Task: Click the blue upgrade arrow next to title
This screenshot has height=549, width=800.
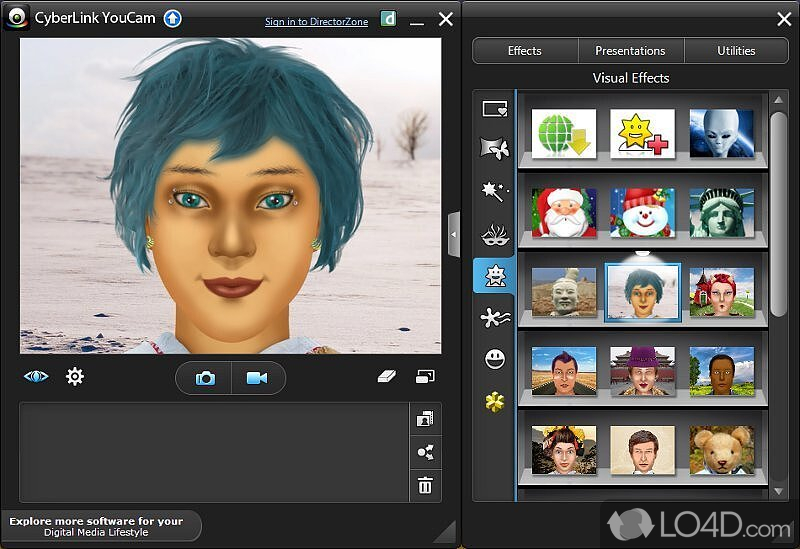Action: click(x=173, y=18)
